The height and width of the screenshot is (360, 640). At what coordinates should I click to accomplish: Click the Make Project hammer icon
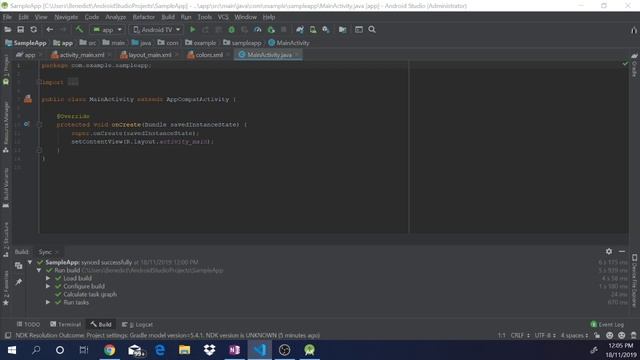[x=79, y=29]
